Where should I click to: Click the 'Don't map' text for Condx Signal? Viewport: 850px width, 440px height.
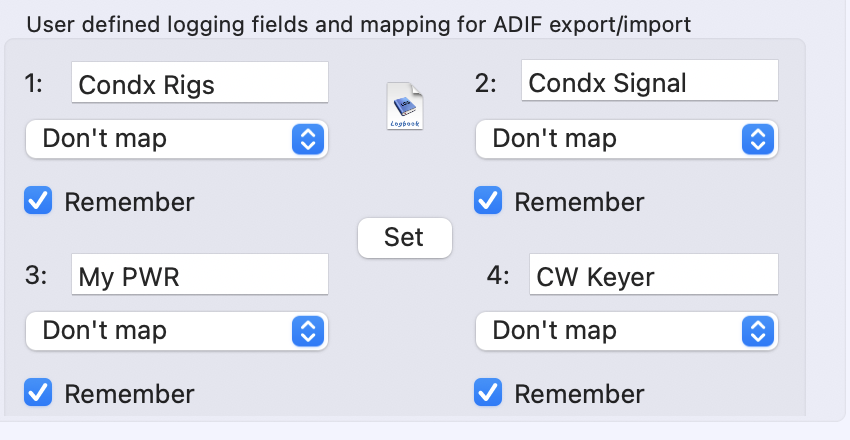tap(554, 139)
